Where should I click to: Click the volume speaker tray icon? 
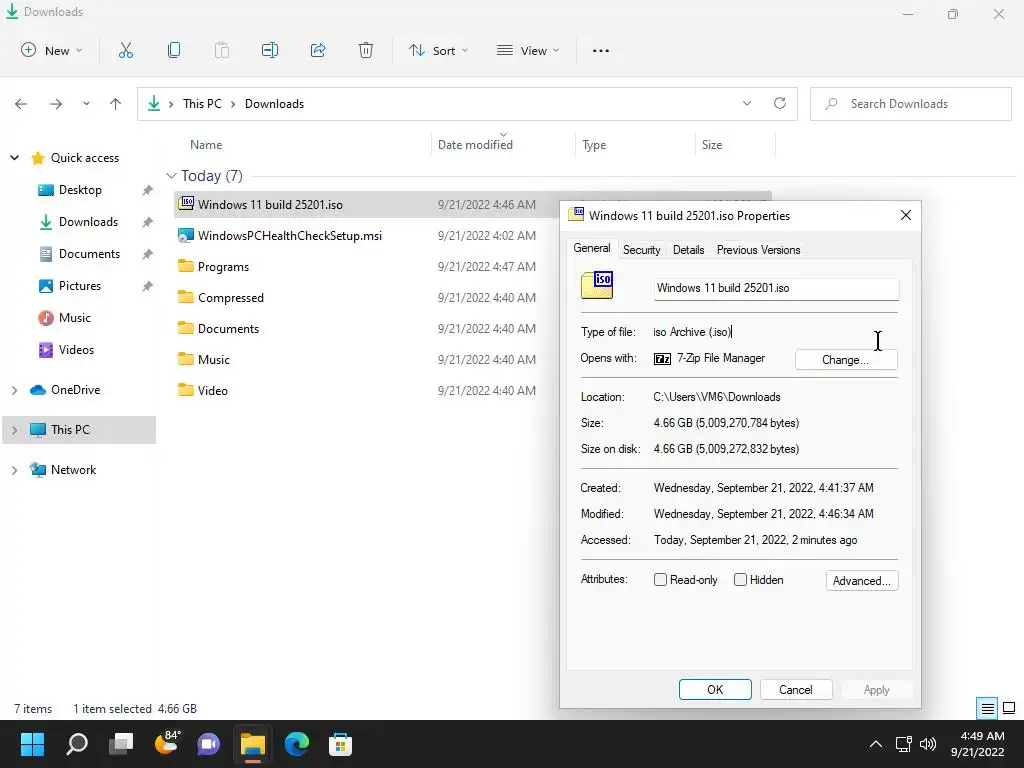(927, 744)
